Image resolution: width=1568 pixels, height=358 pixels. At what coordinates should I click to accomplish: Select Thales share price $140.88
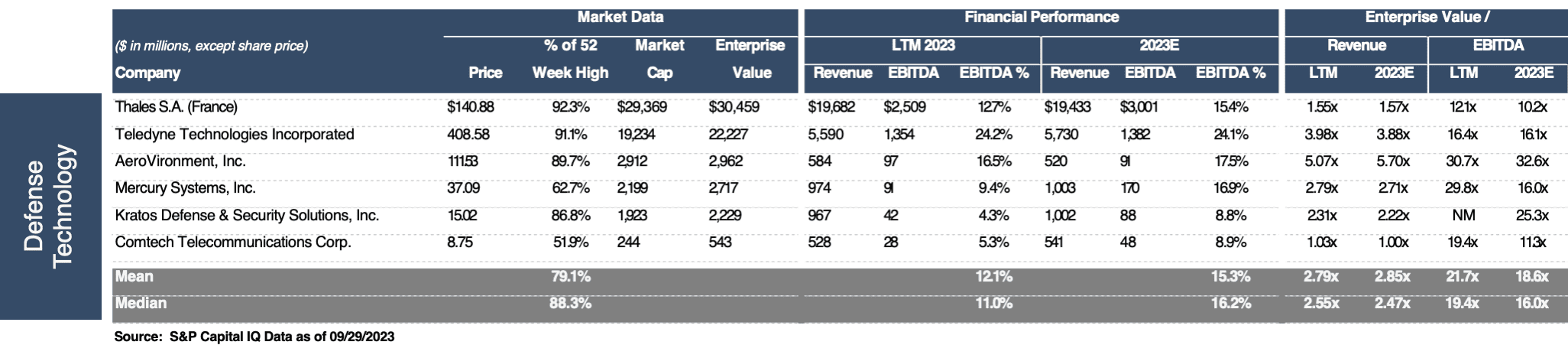pos(471,107)
